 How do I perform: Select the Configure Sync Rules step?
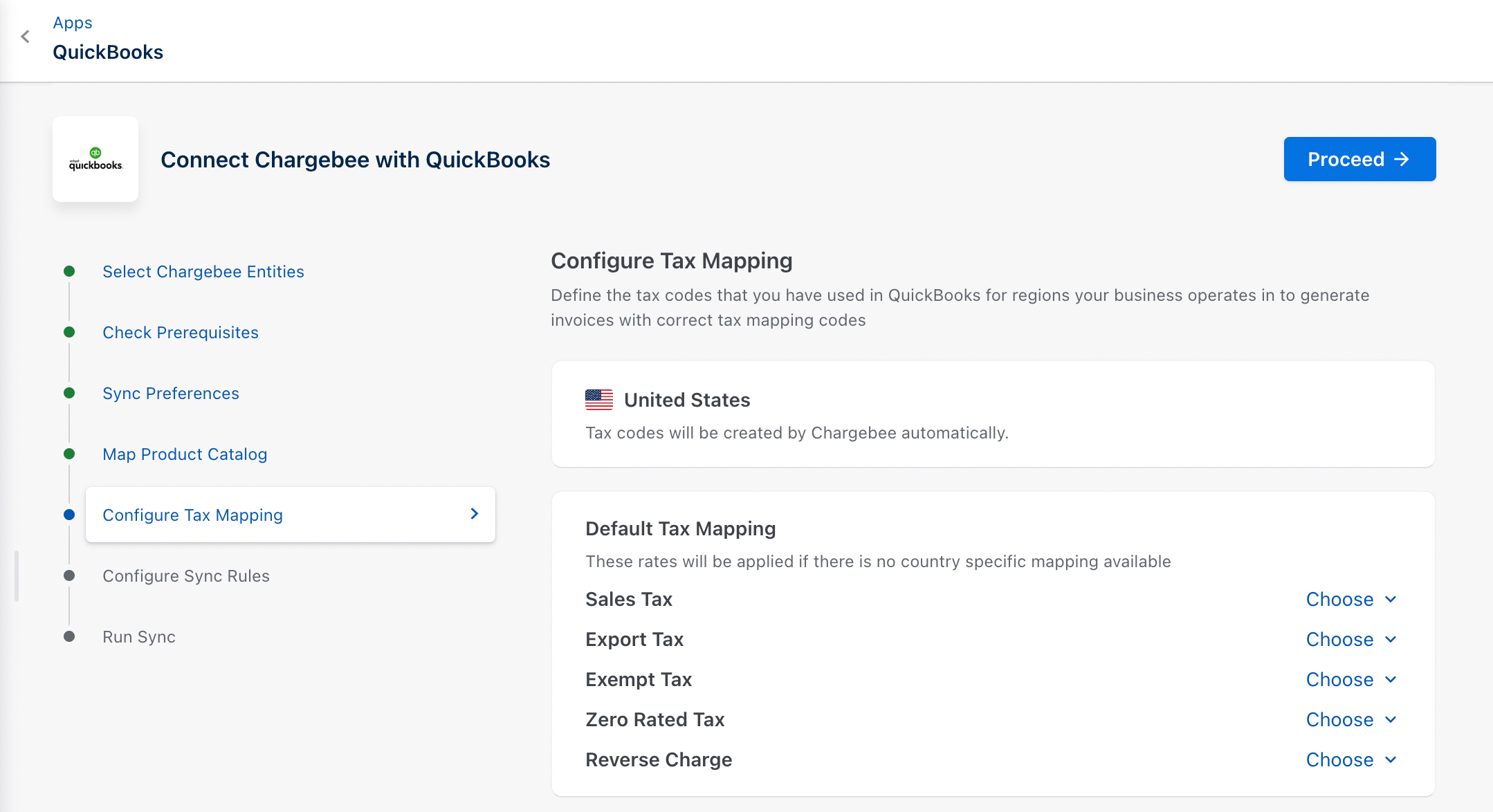(186, 576)
